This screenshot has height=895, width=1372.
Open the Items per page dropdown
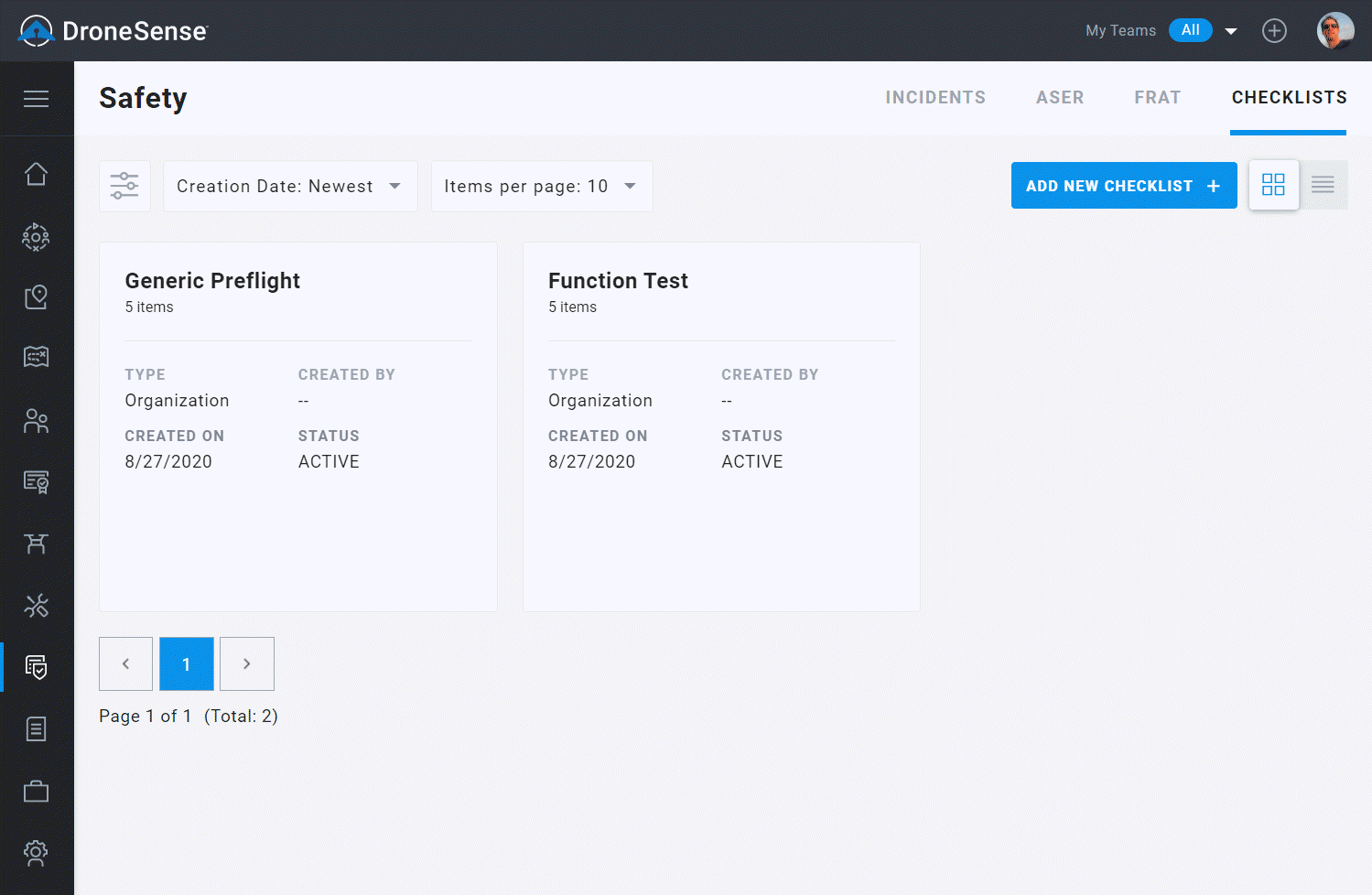[542, 186]
